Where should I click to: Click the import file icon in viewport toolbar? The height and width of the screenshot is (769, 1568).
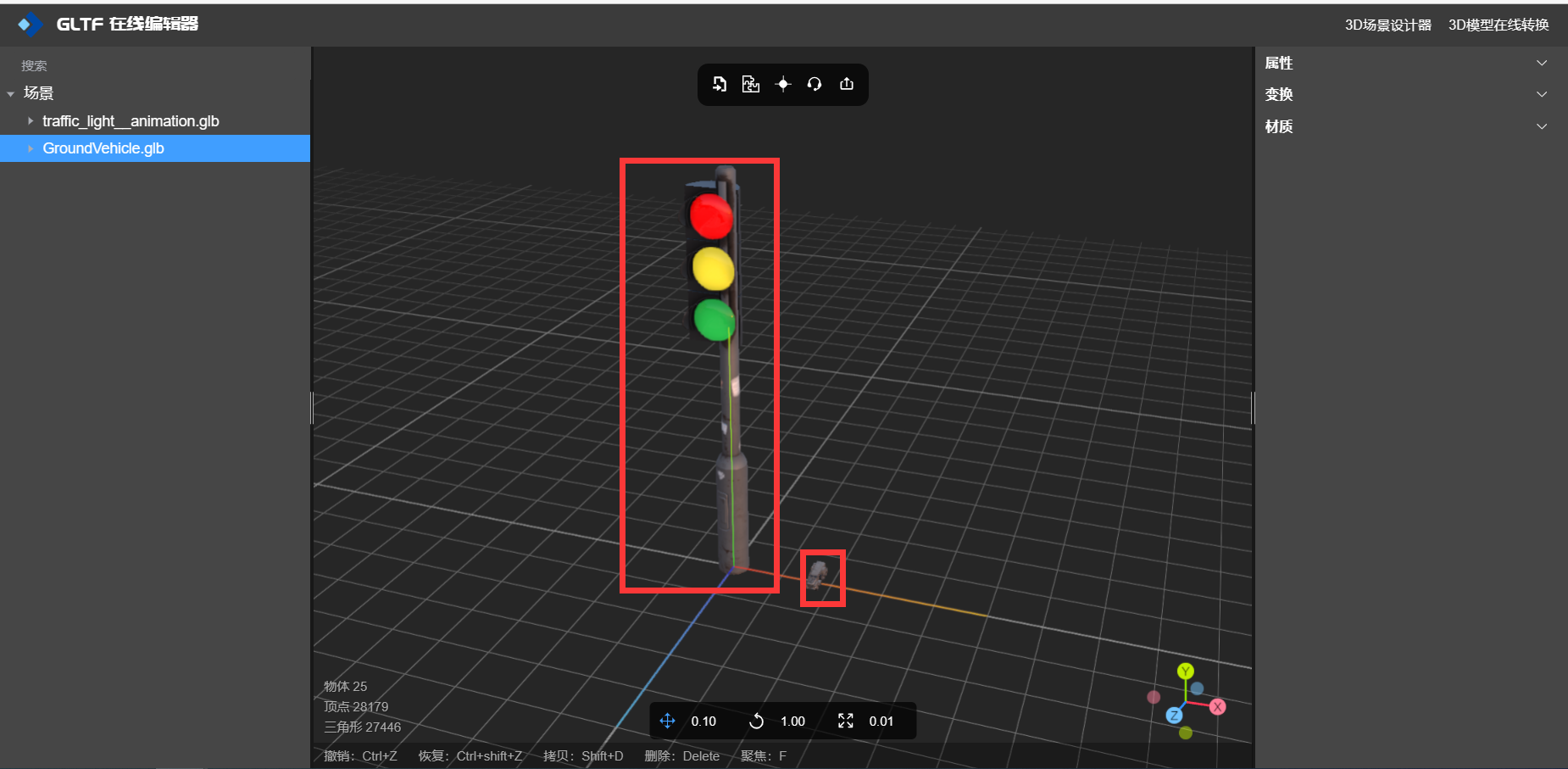click(719, 84)
